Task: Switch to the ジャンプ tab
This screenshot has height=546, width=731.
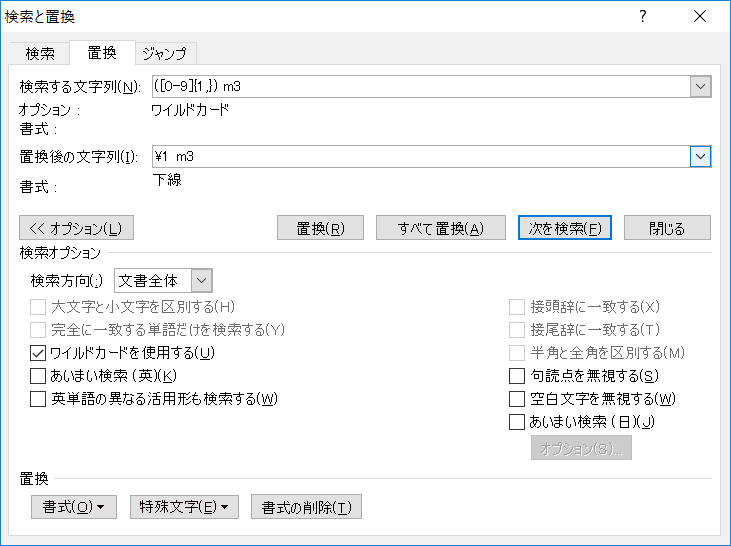Action: point(166,53)
